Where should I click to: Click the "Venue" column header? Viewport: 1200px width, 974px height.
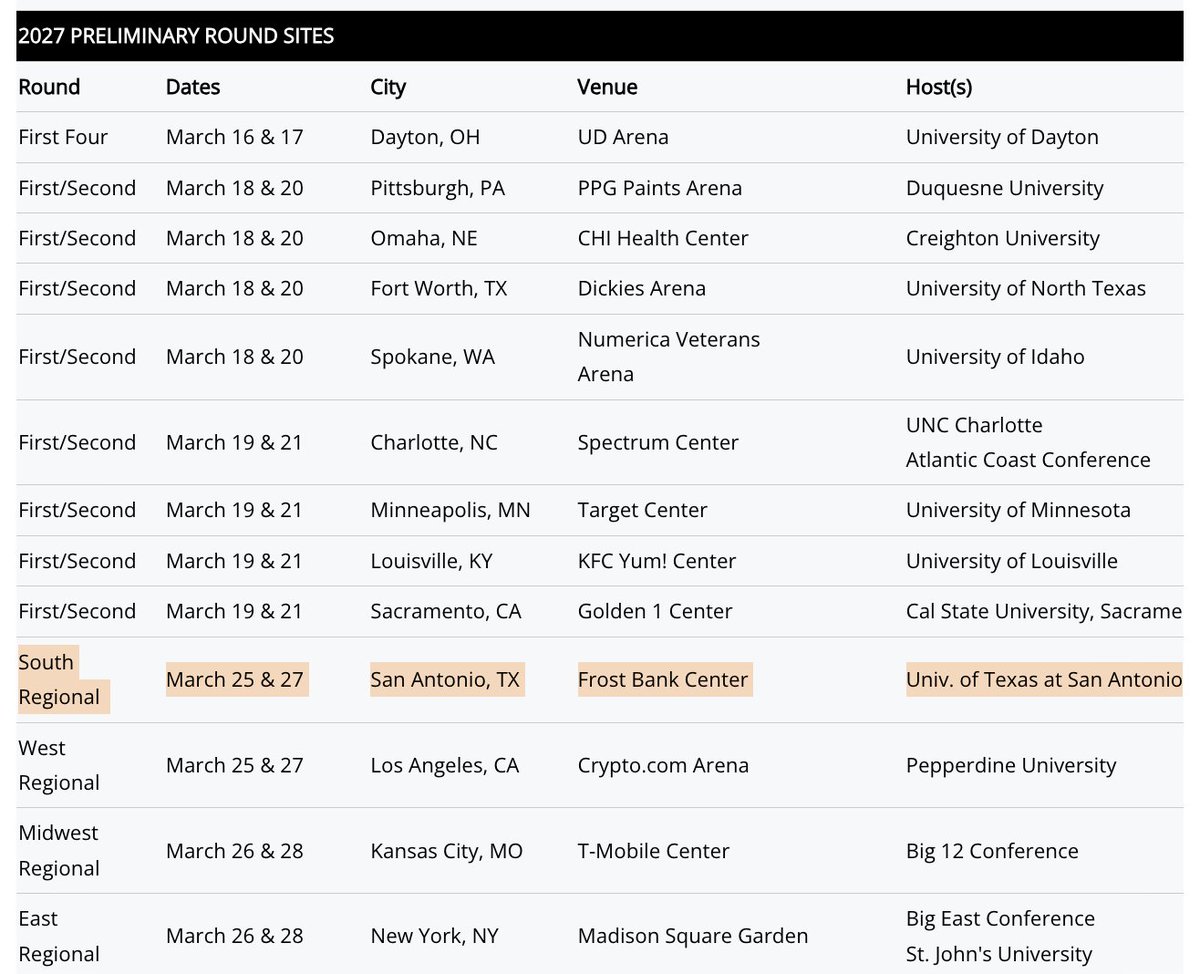[607, 87]
